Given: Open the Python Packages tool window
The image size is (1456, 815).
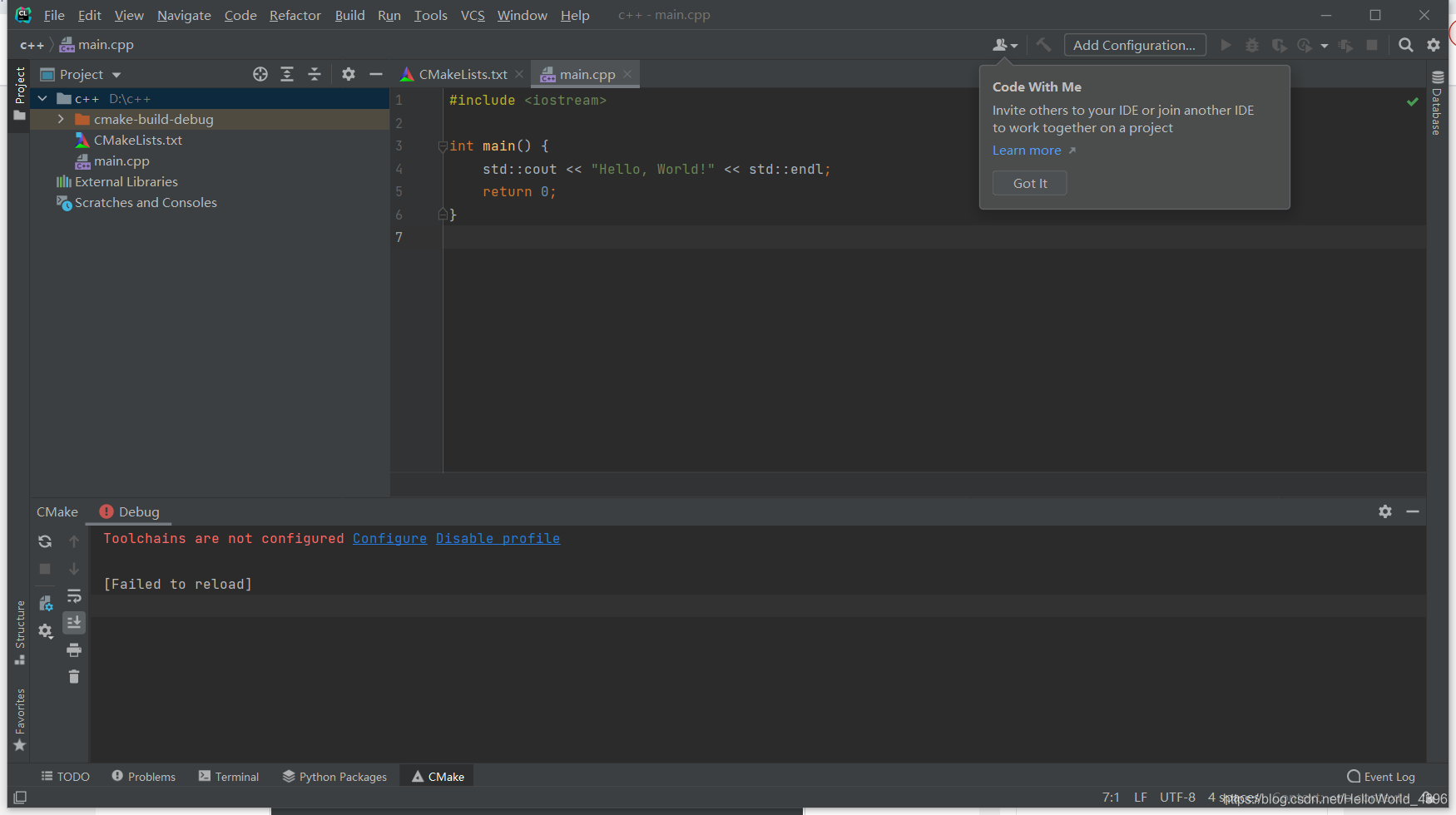Looking at the screenshot, I should (x=334, y=777).
